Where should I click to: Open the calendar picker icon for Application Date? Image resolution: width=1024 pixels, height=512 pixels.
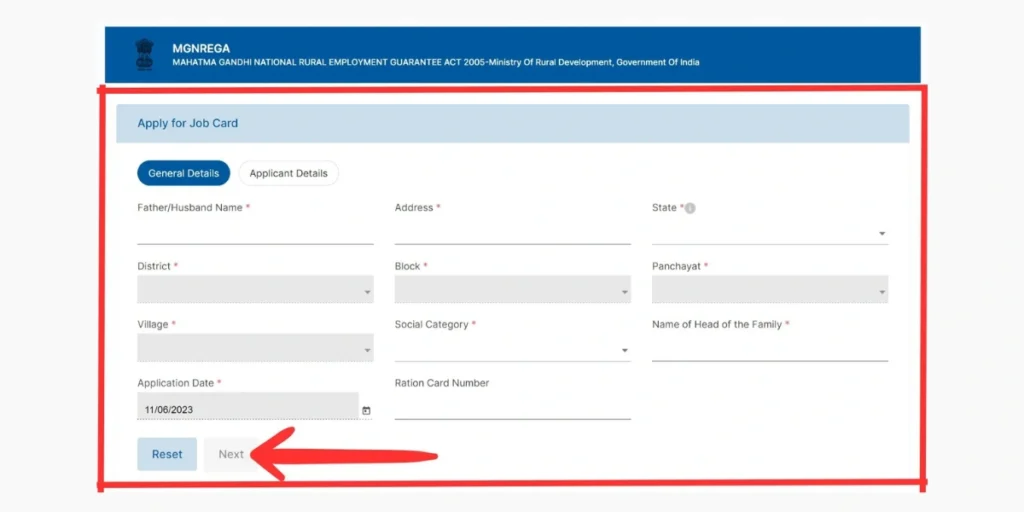click(366, 410)
